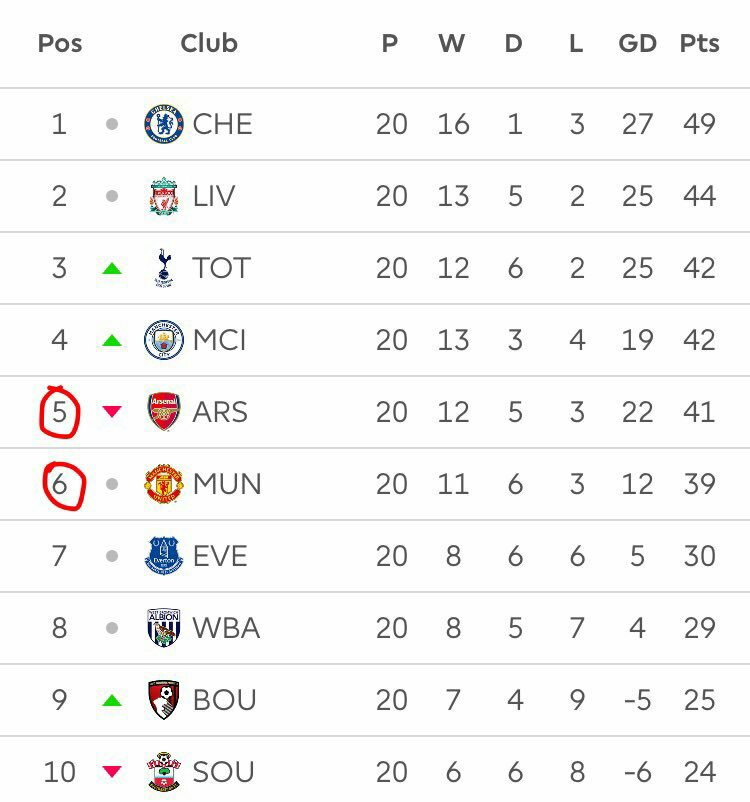Viewport: 750px width, 802px height.
Task: Sort by the GD column header
Action: pos(637,44)
